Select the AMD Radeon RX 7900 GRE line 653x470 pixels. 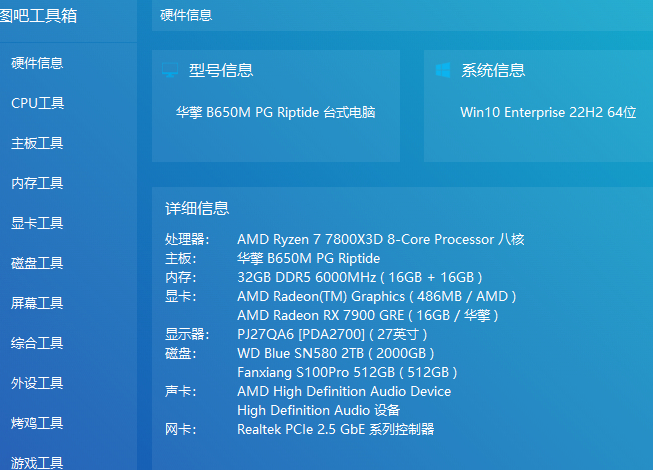pos(368,316)
